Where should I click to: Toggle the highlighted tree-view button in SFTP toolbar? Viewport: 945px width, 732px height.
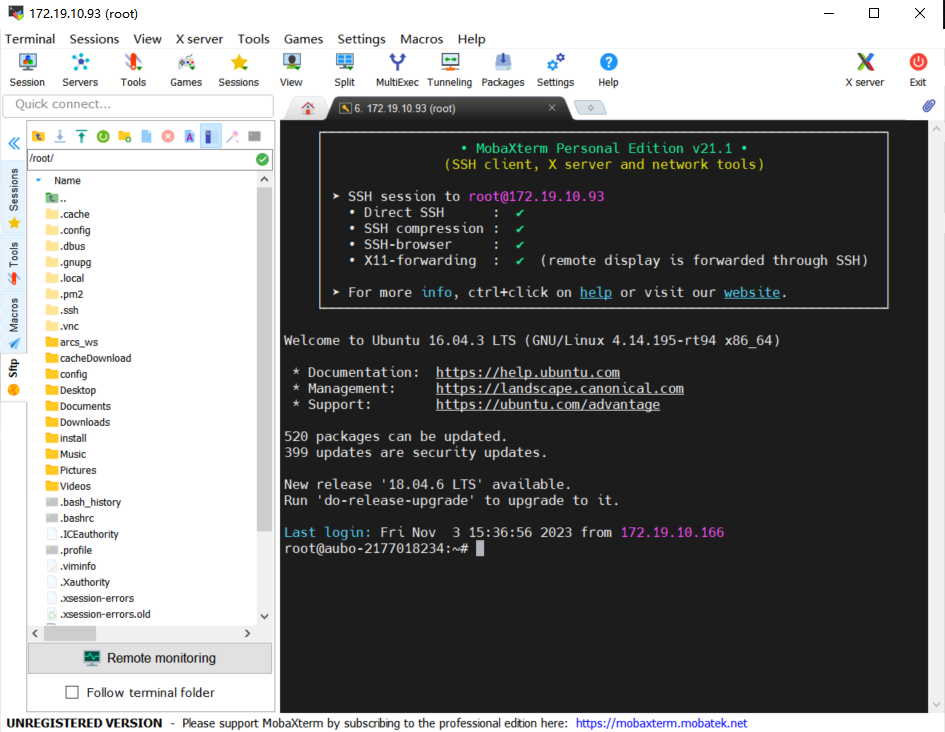pos(210,136)
